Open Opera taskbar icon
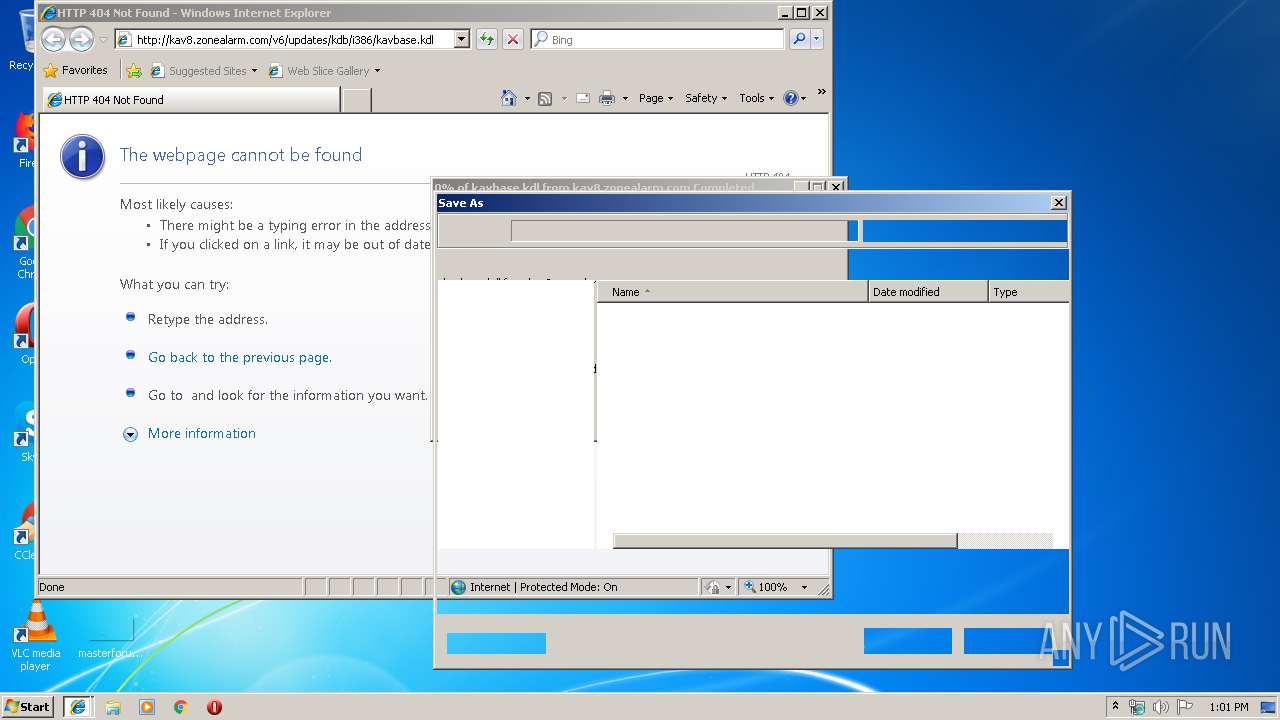This screenshot has height=720, width=1280. pyautogui.click(x=214, y=706)
